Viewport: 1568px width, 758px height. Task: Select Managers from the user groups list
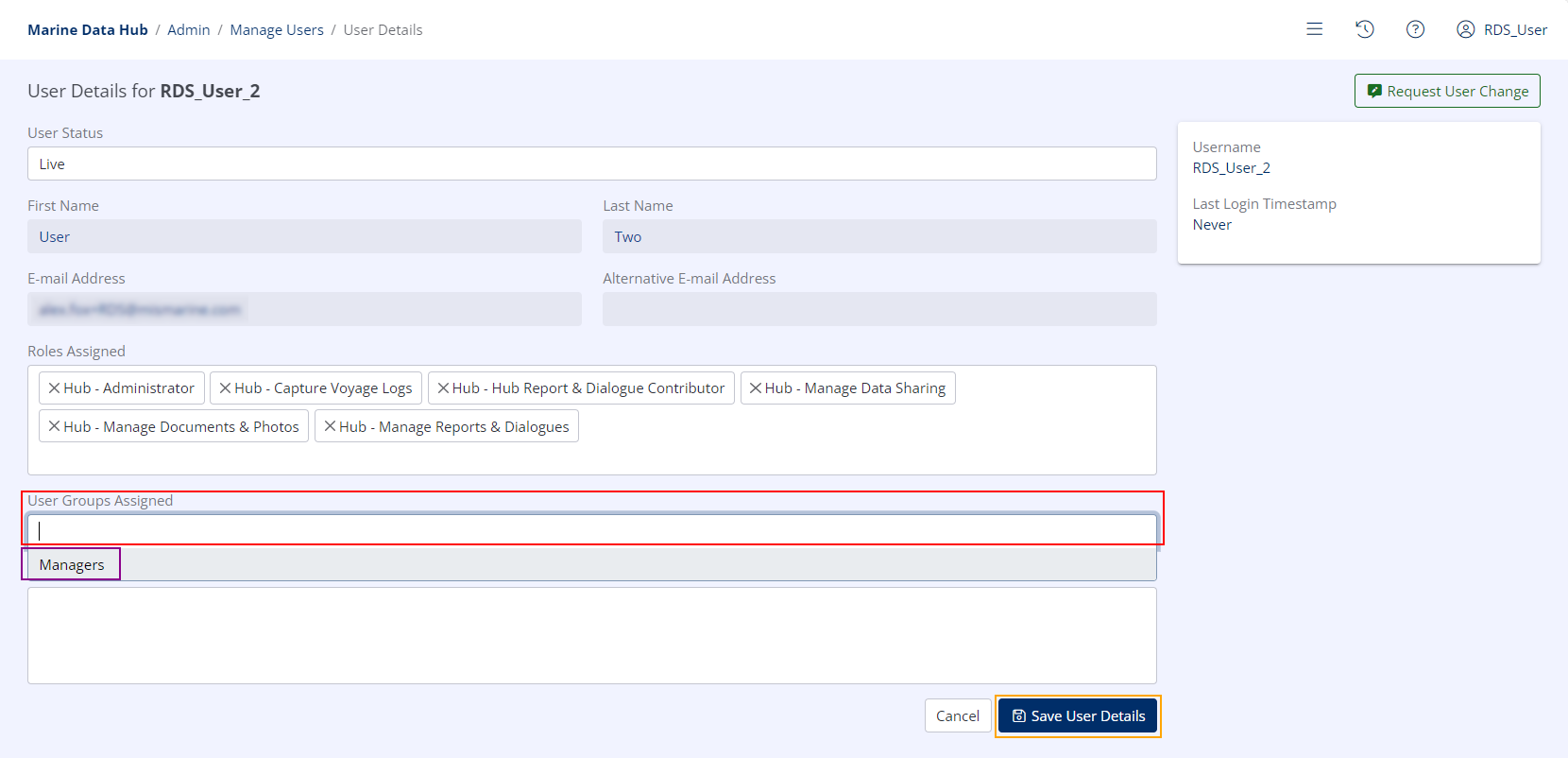click(x=72, y=565)
